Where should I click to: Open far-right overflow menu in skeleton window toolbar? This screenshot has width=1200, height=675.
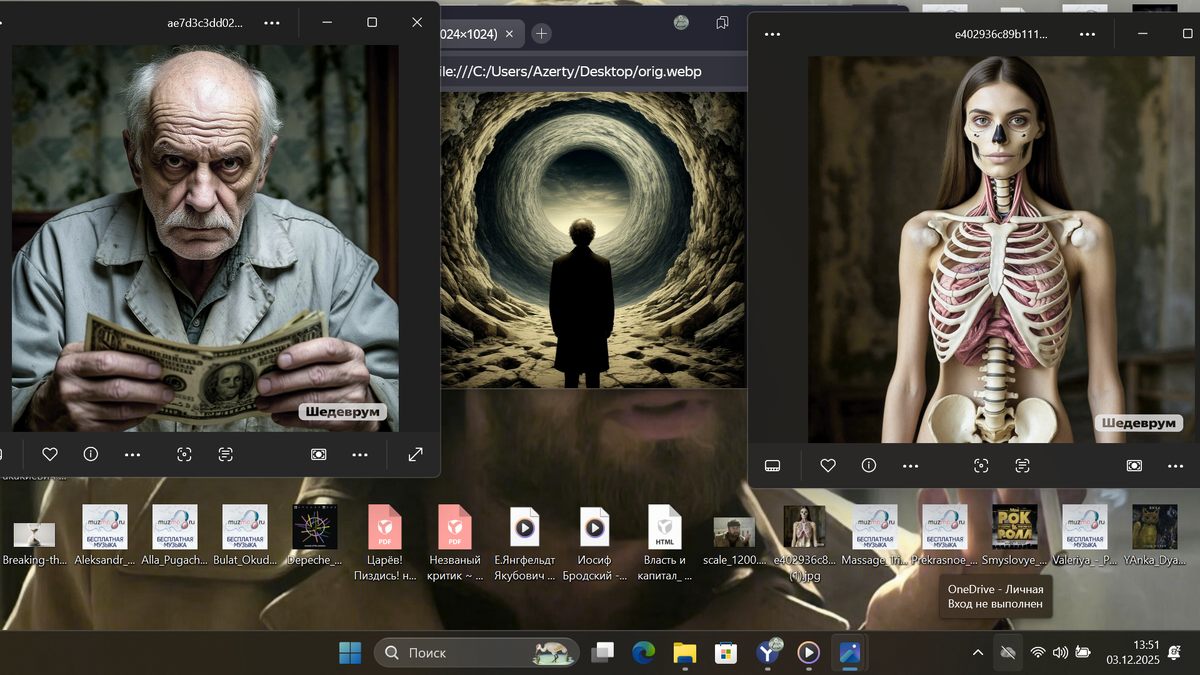pos(1176,465)
